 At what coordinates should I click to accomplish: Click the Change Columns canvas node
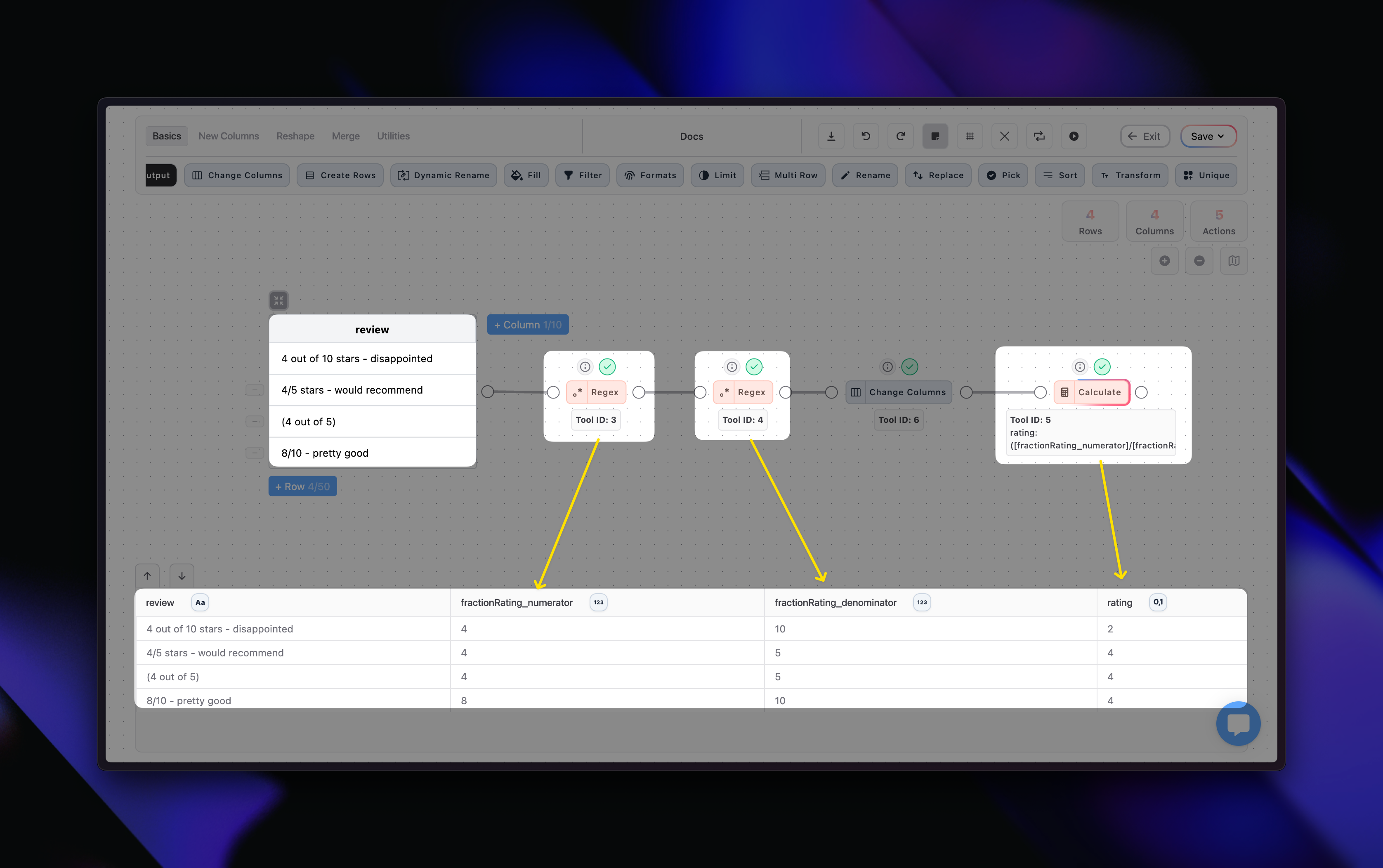pyautogui.click(x=899, y=392)
